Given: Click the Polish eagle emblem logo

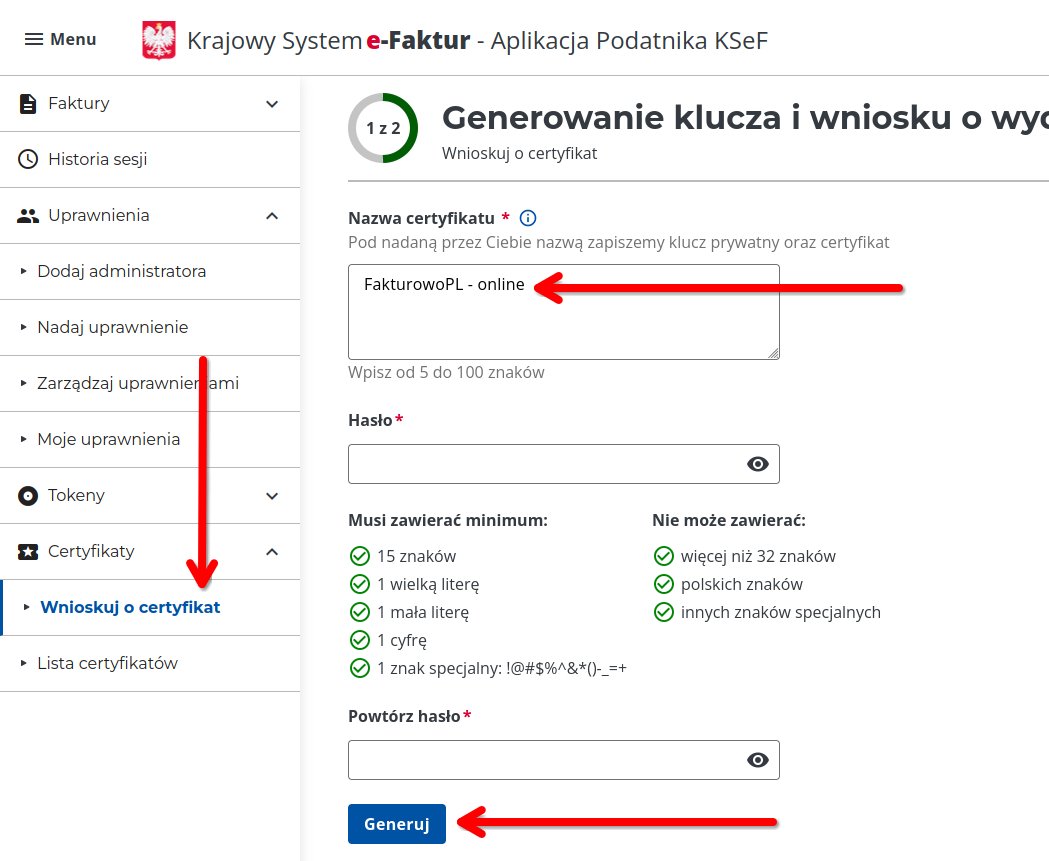Looking at the screenshot, I should [x=158, y=41].
